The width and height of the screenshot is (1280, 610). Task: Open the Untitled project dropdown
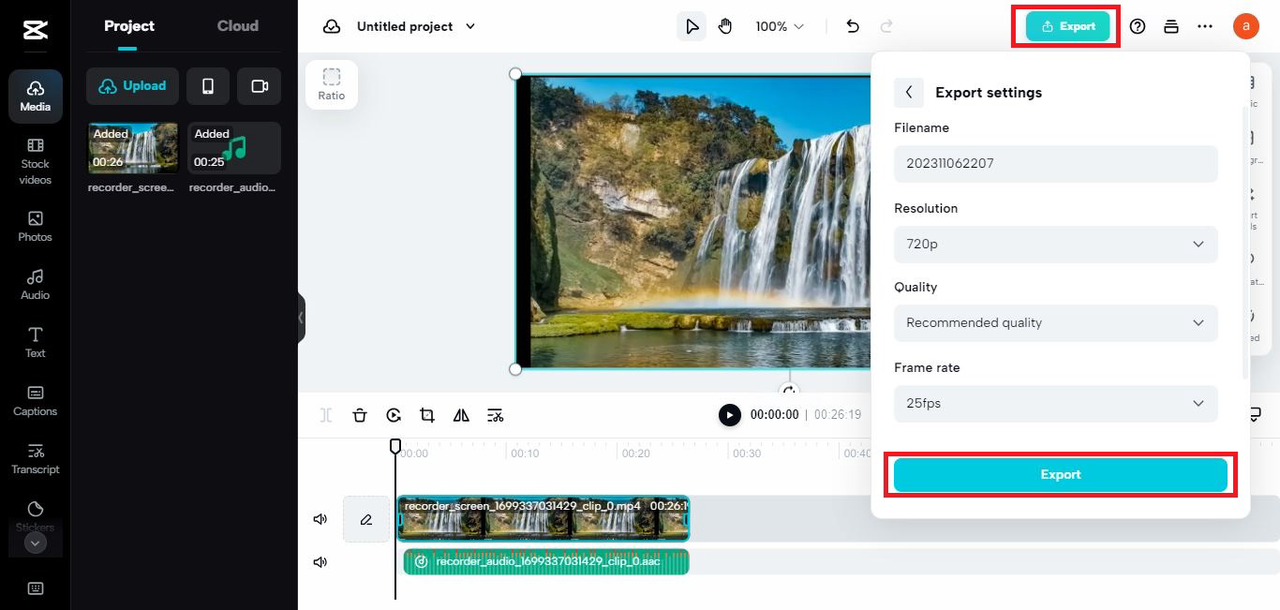416,27
